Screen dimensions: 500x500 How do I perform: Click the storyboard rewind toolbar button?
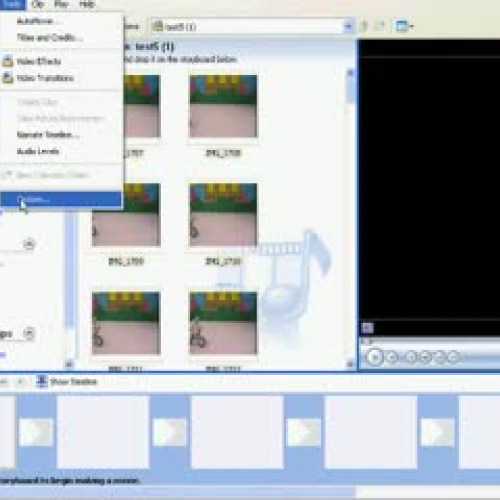pyautogui.click(x=5, y=382)
